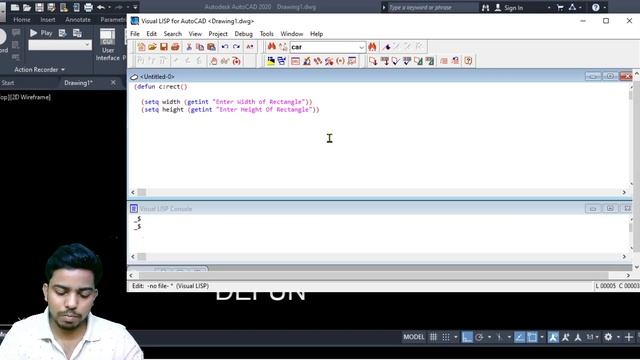The image size is (640, 360).
Task: Click Load Selection icon in Tools toolbar
Action: tap(384, 61)
